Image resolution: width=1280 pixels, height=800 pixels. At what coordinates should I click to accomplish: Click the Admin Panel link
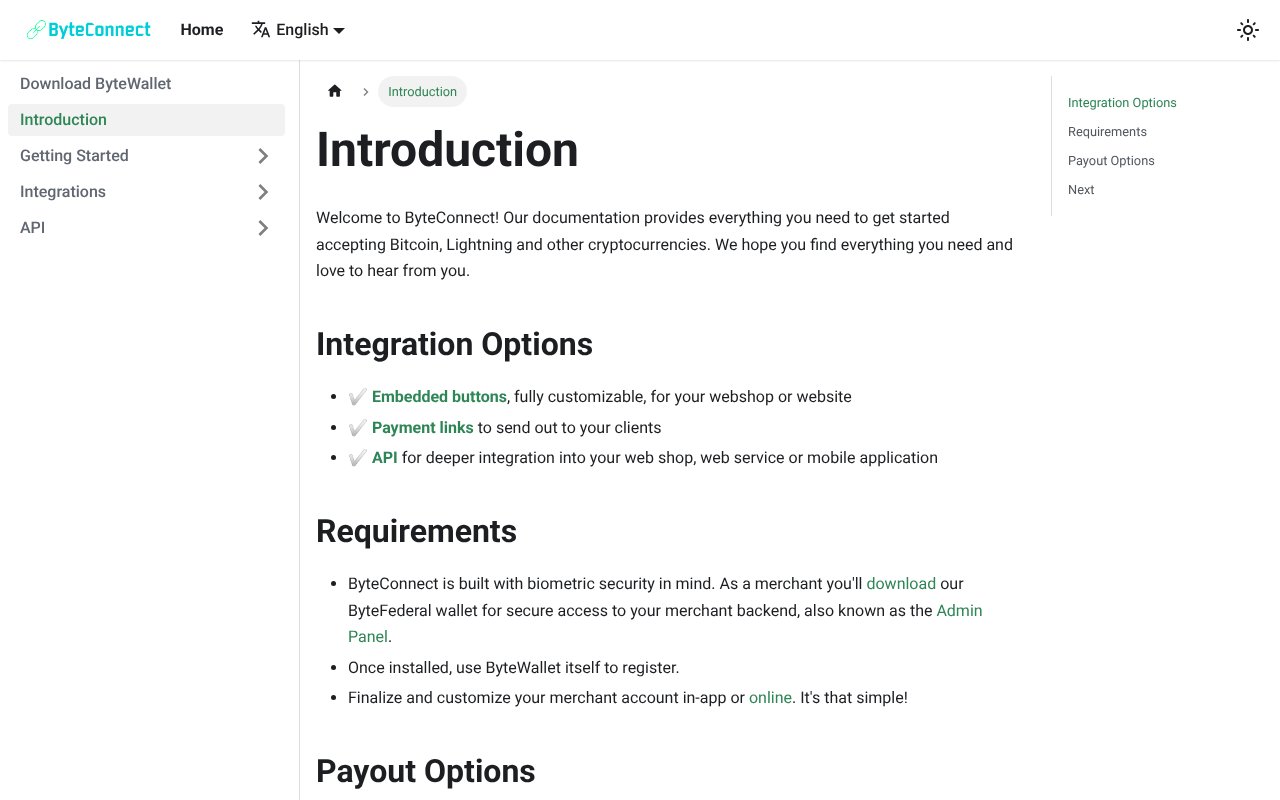(x=959, y=610)
